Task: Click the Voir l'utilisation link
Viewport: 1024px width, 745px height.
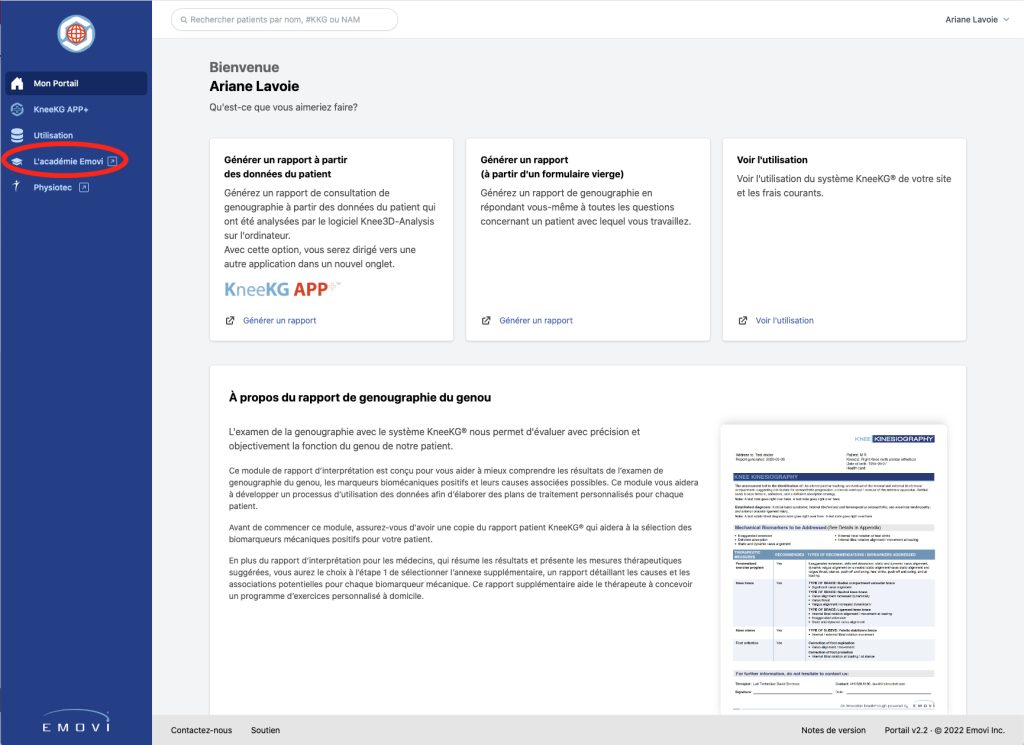Action: (784, 321)
